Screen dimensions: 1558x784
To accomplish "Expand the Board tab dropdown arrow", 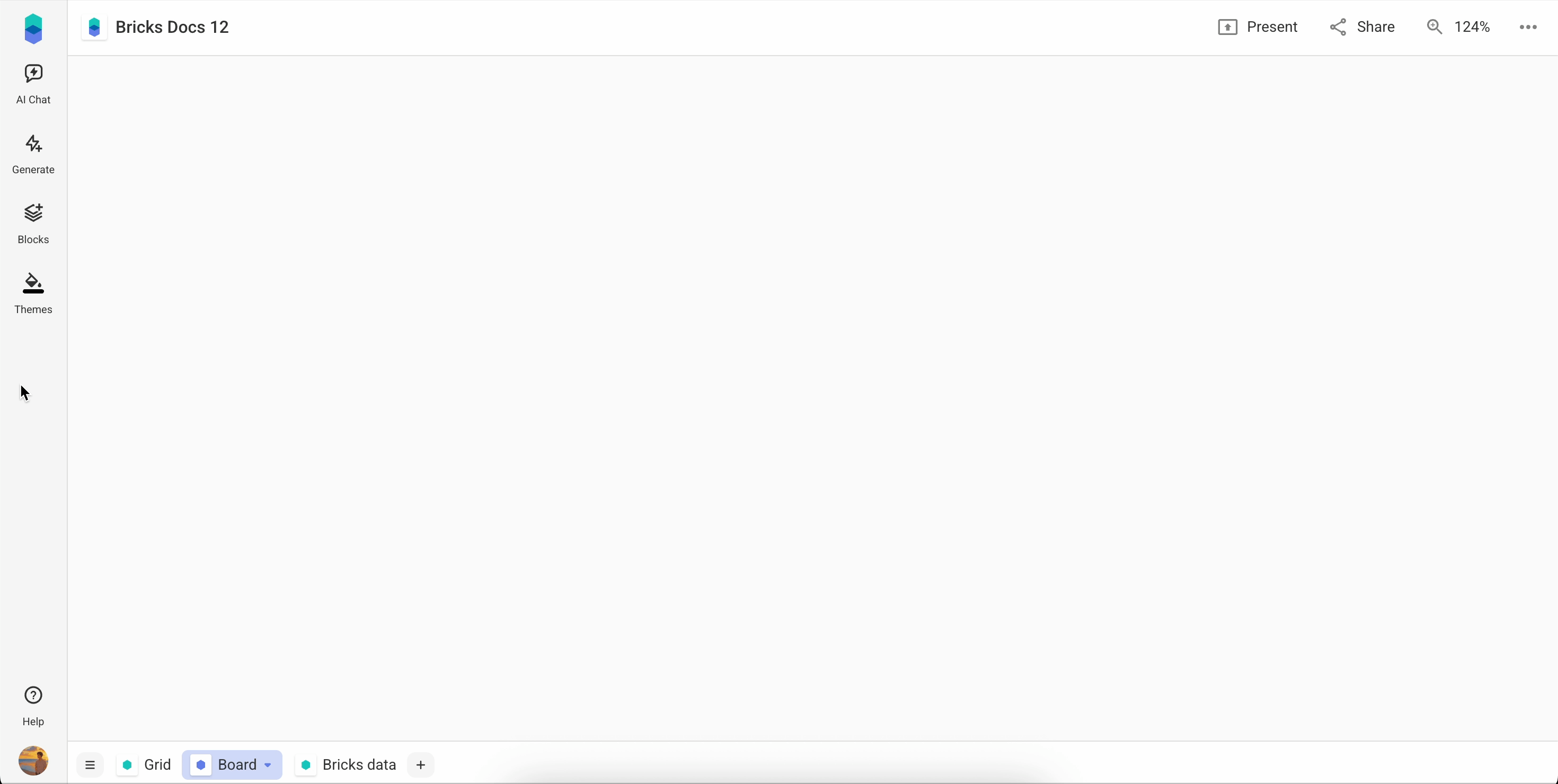I will point(268,765).
